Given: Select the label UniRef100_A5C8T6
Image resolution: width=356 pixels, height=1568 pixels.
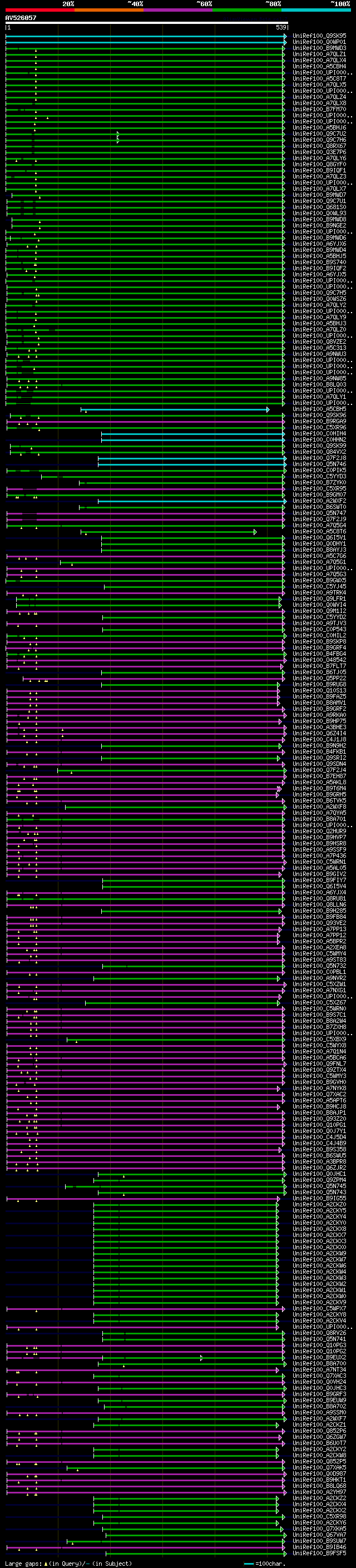Looking at the screenshot, I should [319, 532].
